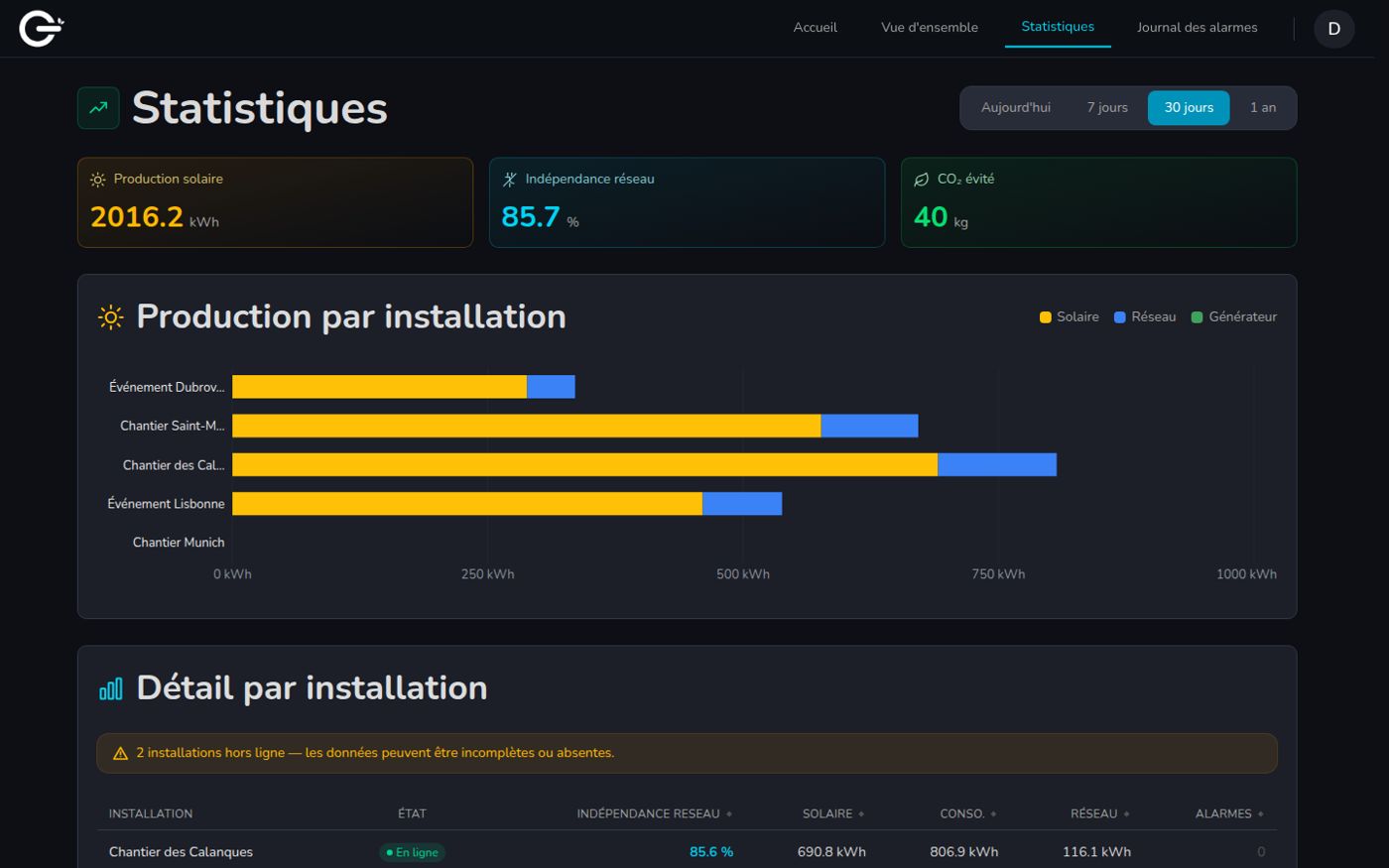Click the yellow solar bar for Événement Lisbonne
1389x868 pixels.
click(467, 504)
